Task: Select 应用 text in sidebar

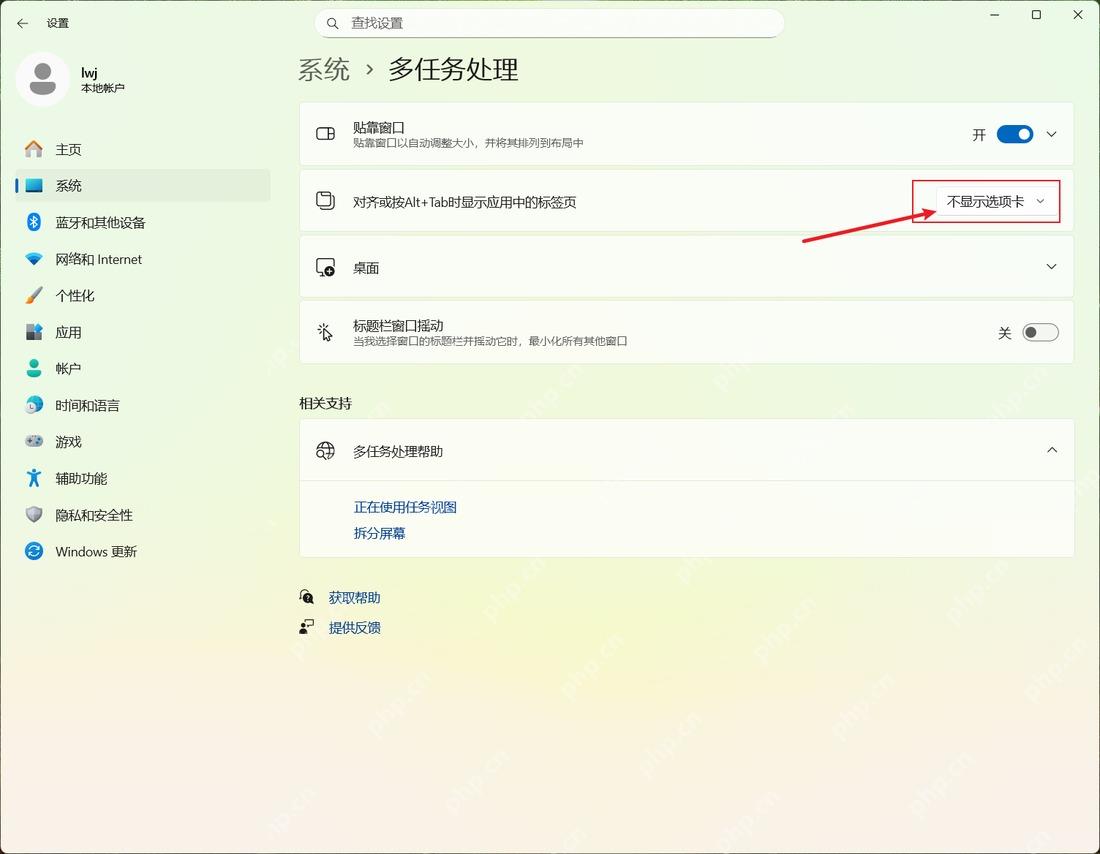Action: tap(68, 332)
